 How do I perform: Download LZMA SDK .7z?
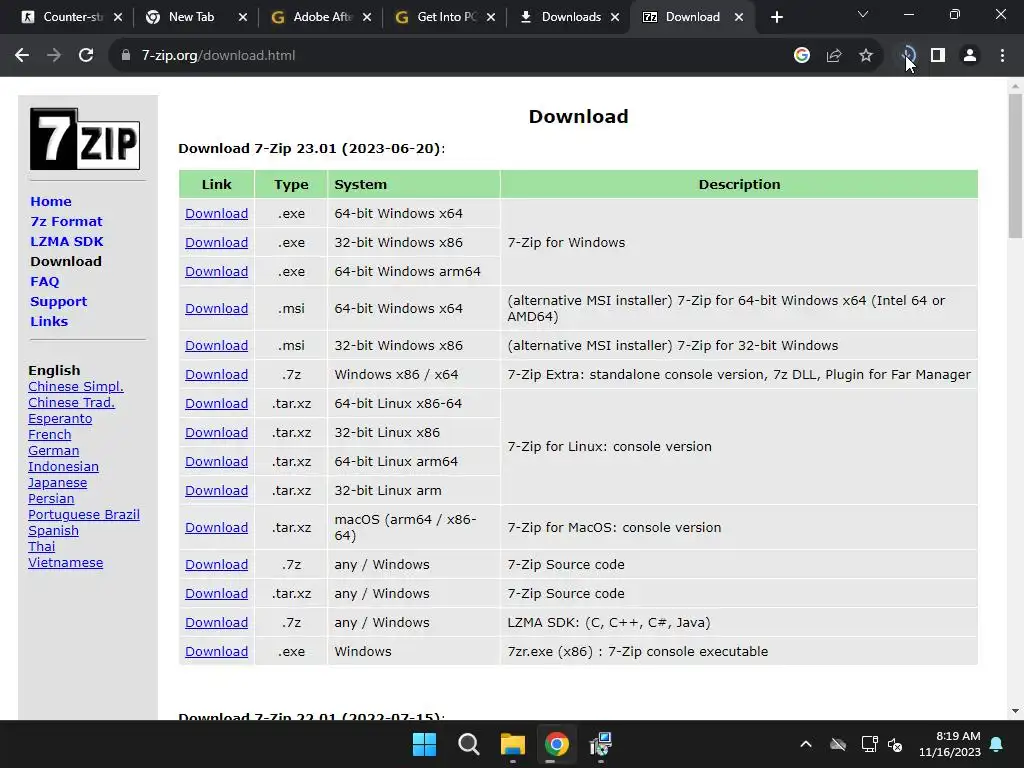216,622
